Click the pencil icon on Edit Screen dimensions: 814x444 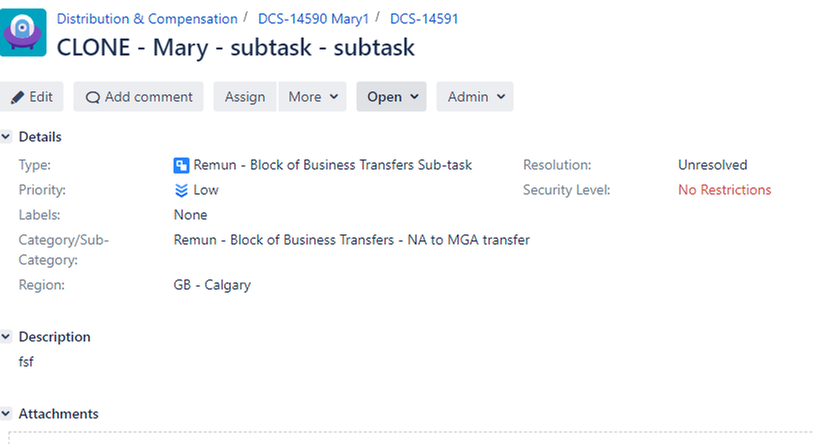point(17,97)
